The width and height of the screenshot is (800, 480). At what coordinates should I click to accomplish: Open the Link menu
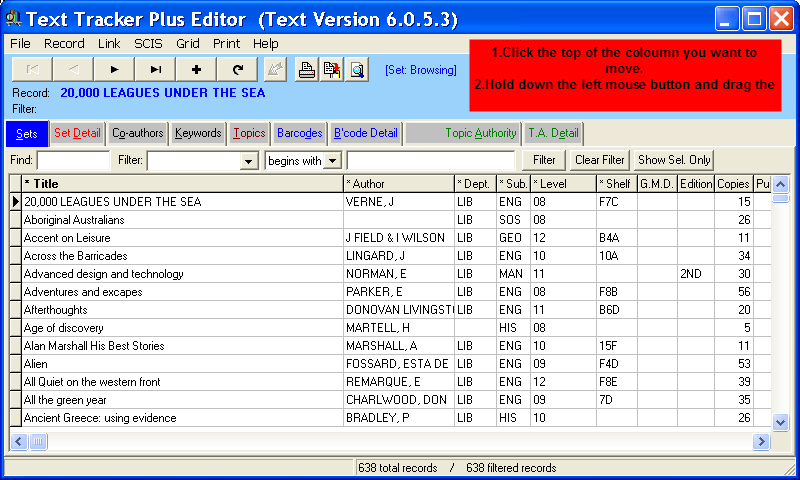pos(109,43)
